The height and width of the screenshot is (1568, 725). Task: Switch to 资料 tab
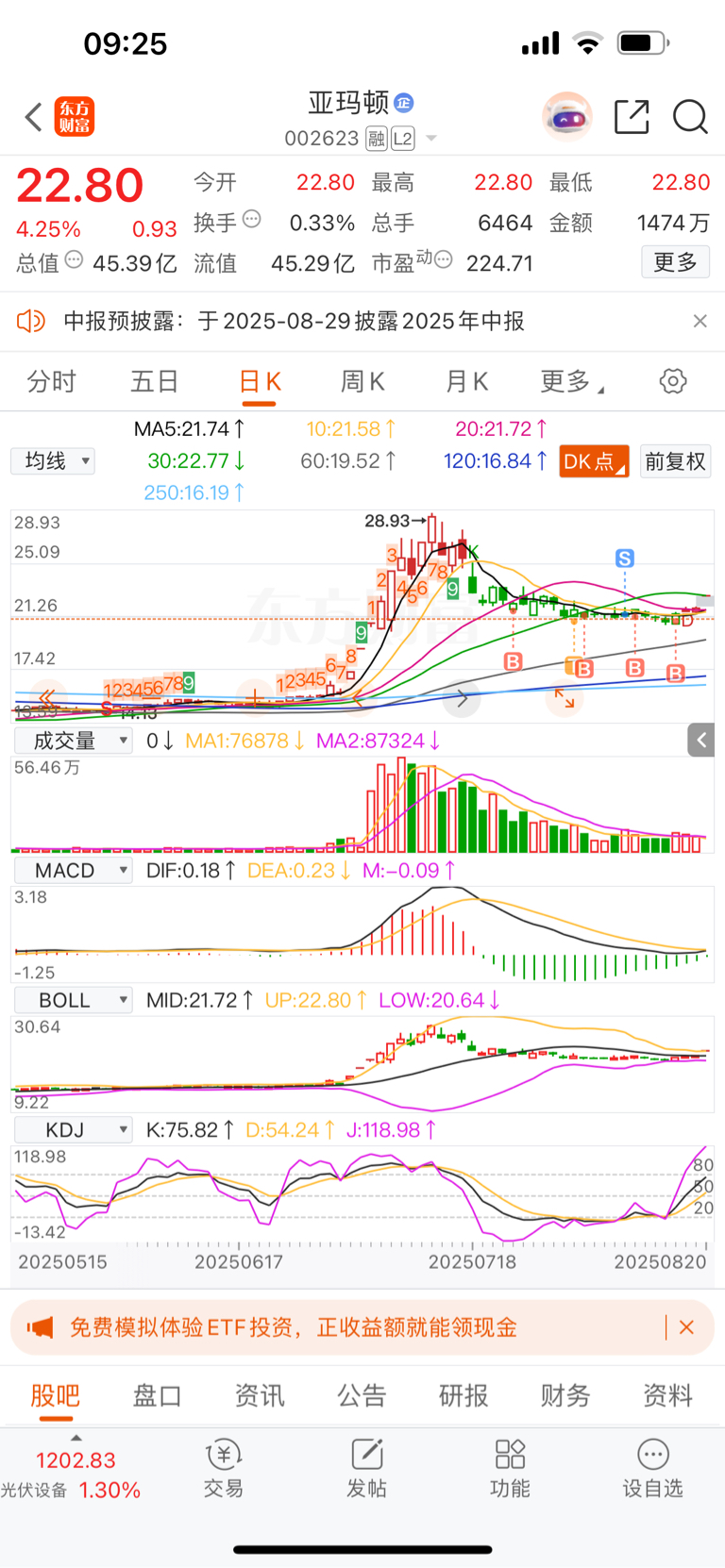pyautogui.click(x=667, y=1395)
